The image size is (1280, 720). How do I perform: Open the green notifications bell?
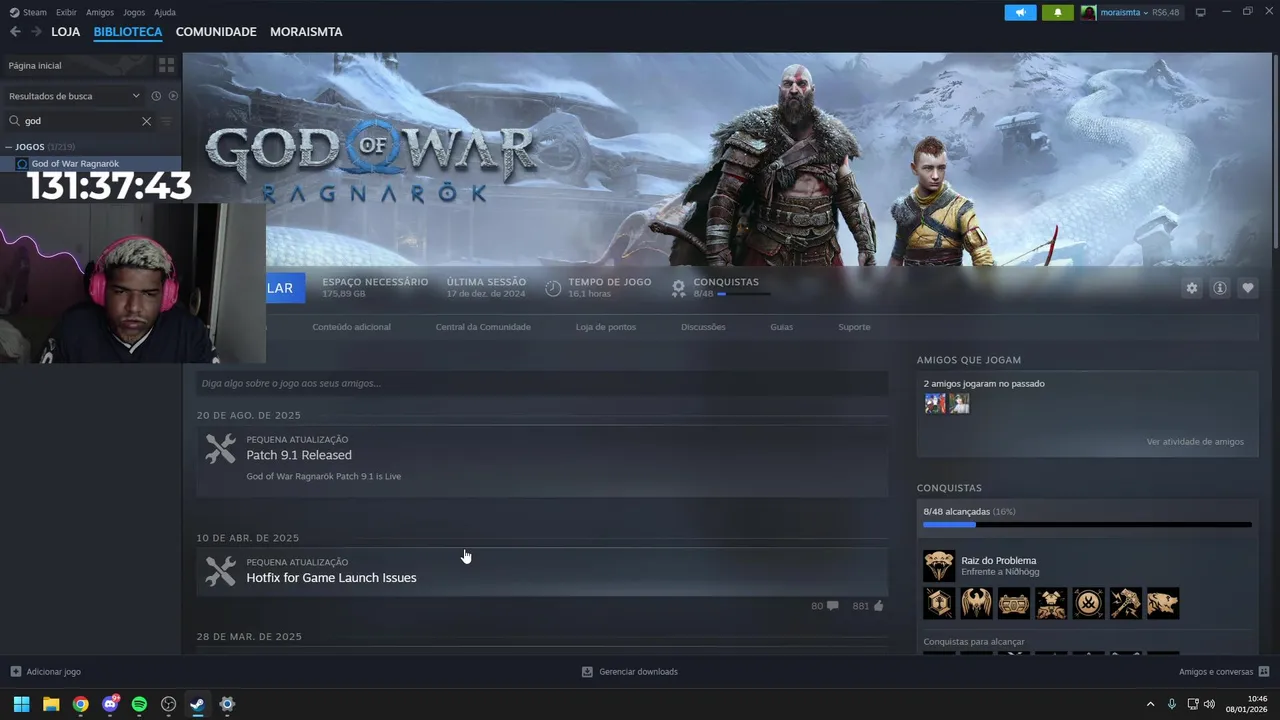click(x=1058, y=13)
